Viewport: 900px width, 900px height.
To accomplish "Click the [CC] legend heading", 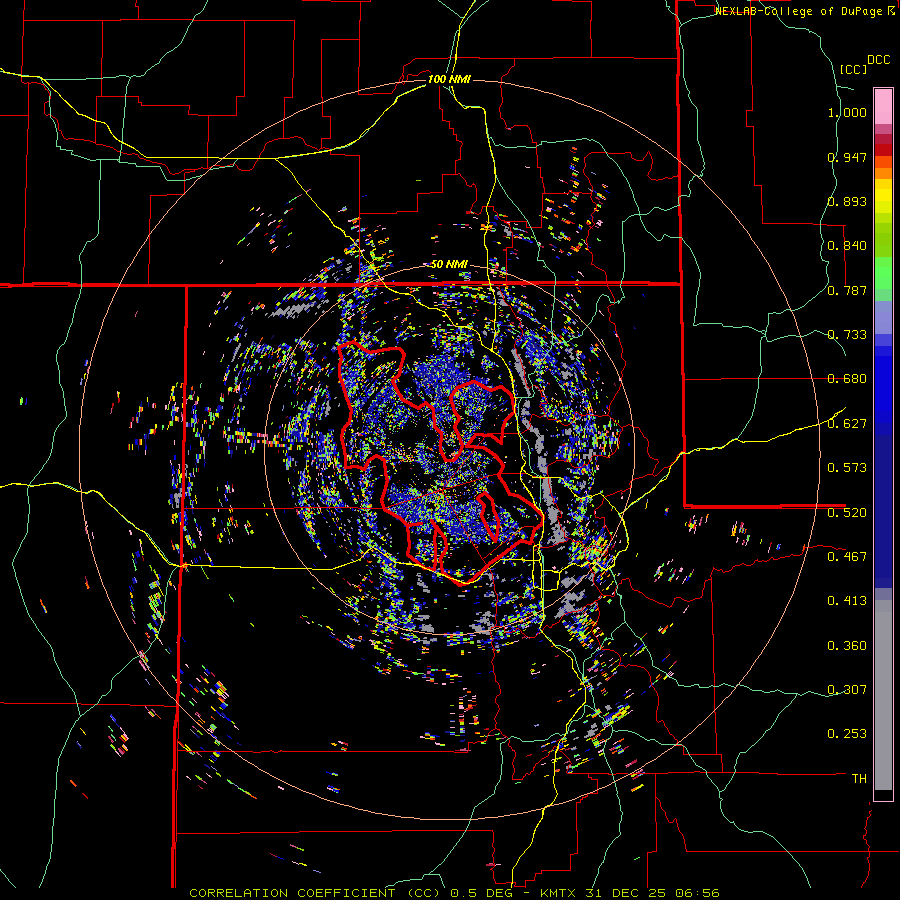I will [x=853, y=69].
